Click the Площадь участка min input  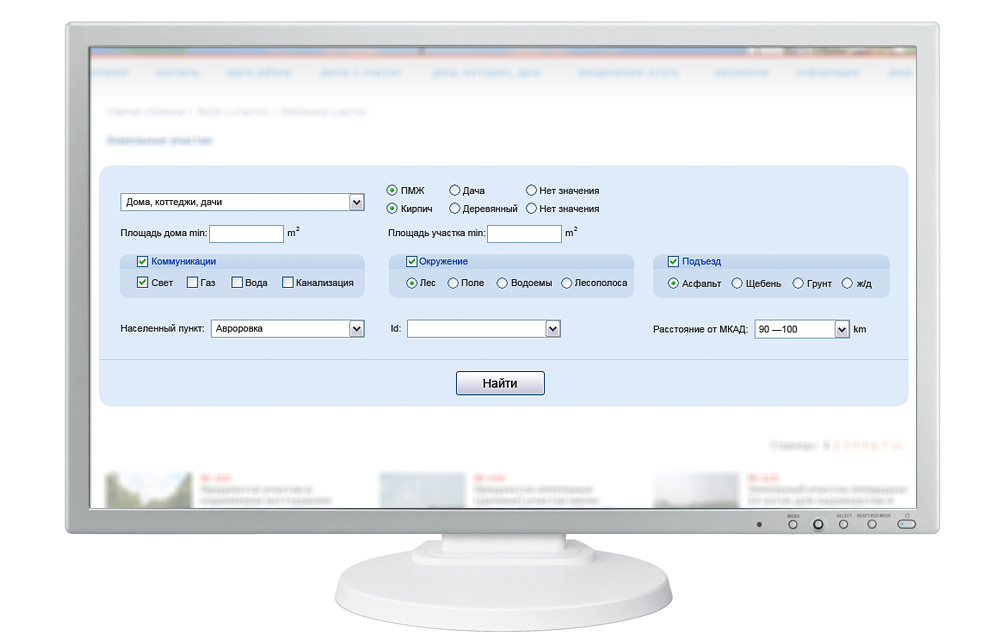click(524, 234)
